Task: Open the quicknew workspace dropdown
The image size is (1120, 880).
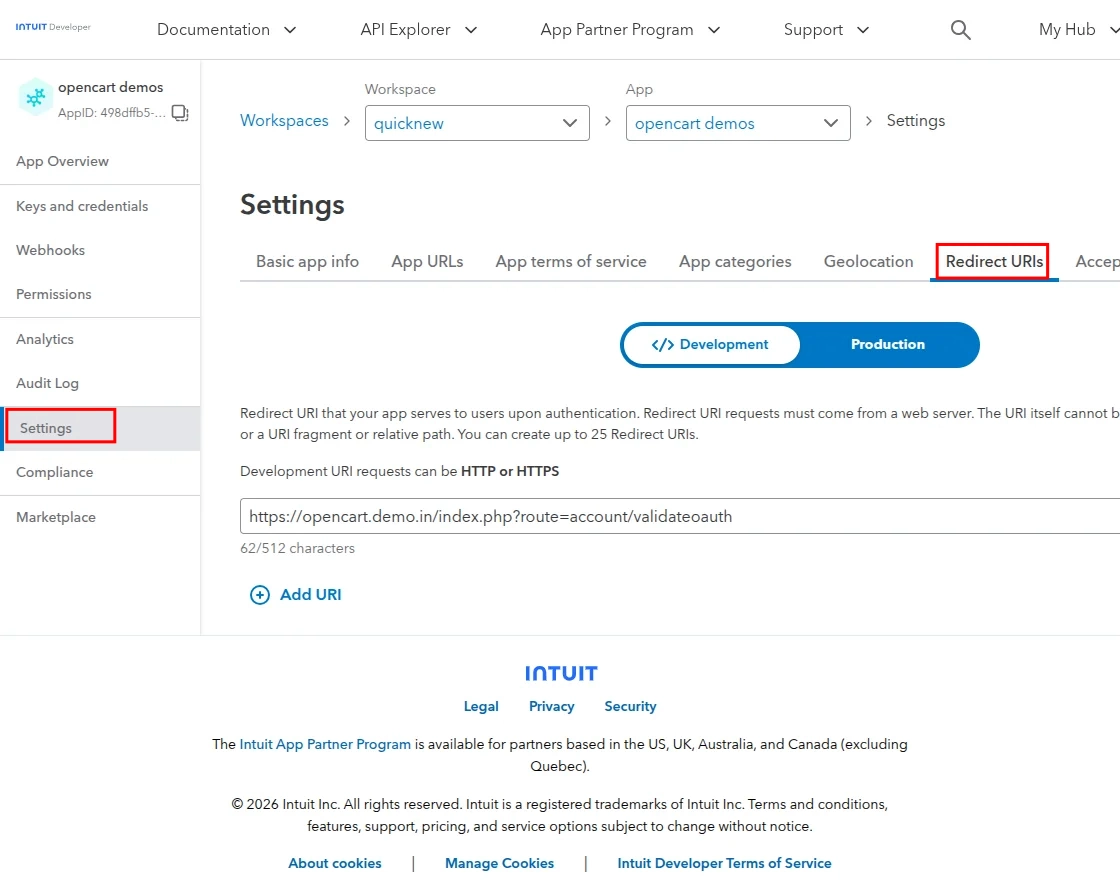Action: pos(477,124)
